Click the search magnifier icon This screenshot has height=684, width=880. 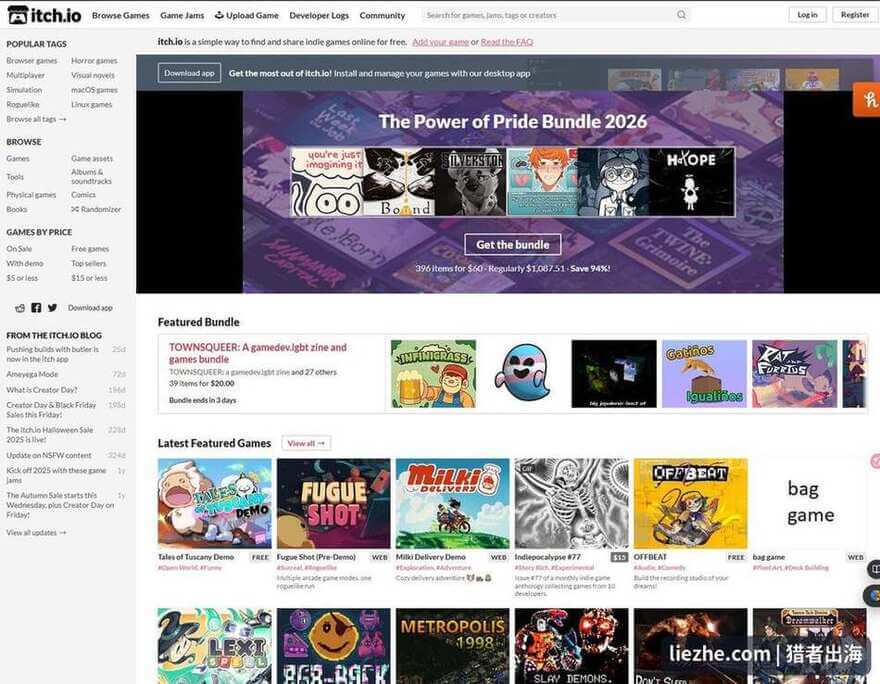681,15
